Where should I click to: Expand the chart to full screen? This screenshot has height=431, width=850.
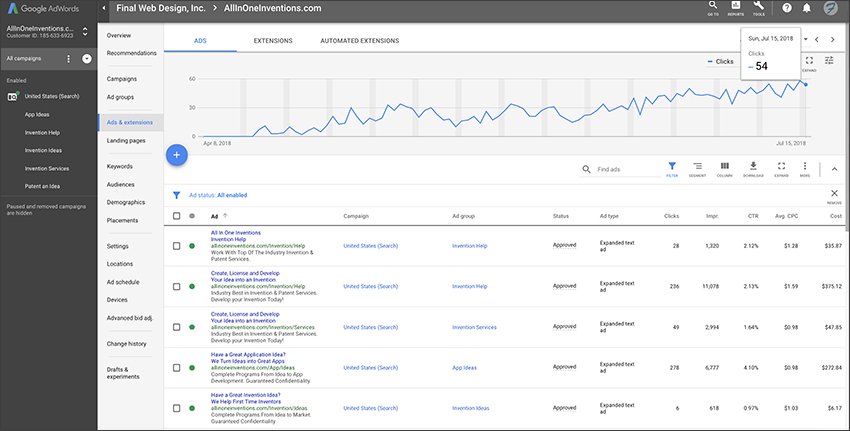tap(809, 62)
